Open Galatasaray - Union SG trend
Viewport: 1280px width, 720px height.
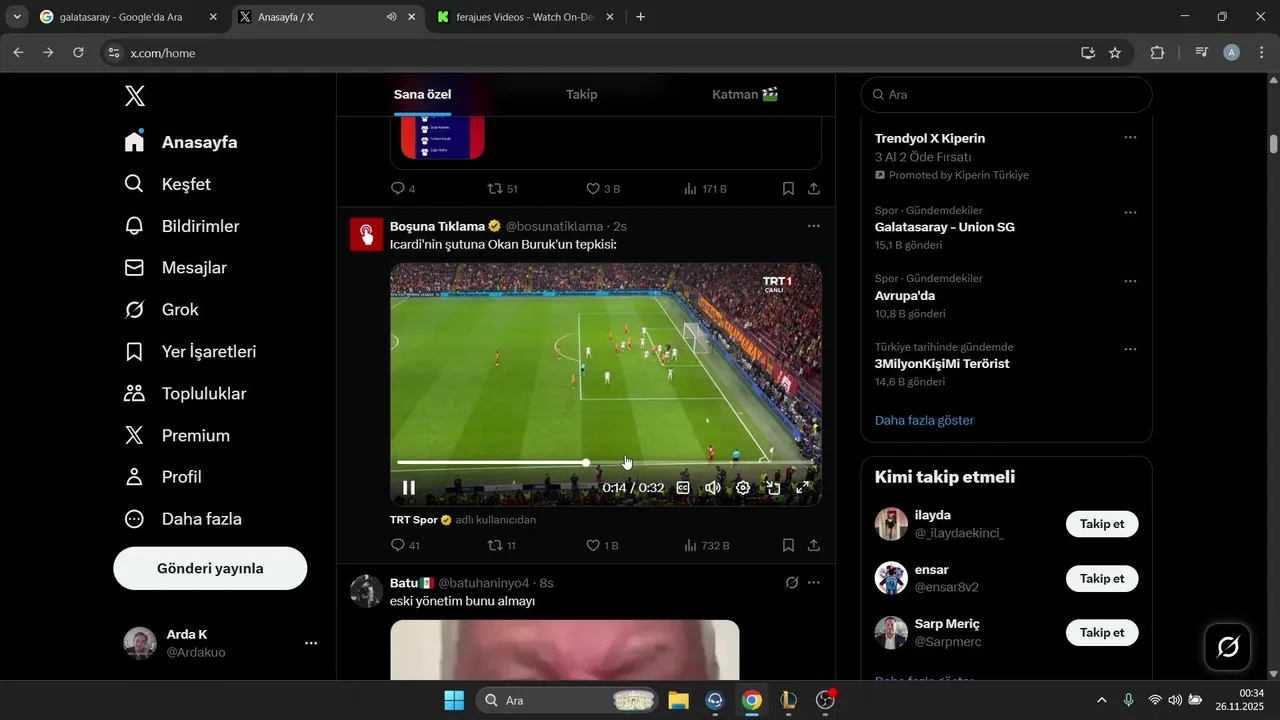[x=945, y=227]
